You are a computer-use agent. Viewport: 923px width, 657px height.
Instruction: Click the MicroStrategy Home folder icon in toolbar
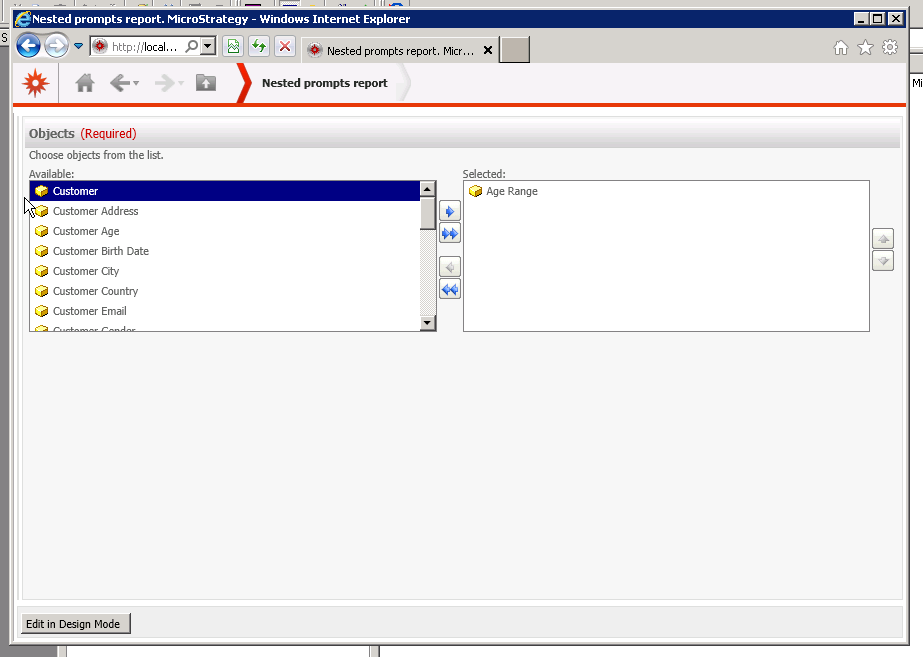pos(85,83)
